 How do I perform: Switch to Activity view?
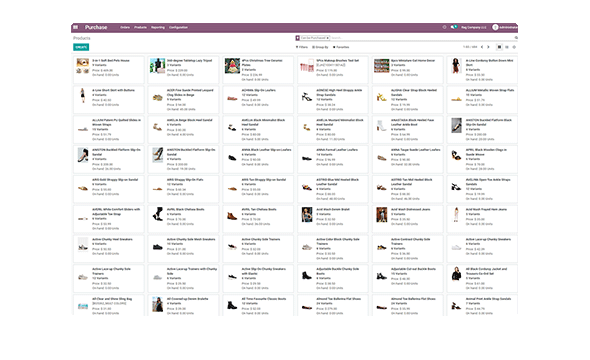[514, 47]
